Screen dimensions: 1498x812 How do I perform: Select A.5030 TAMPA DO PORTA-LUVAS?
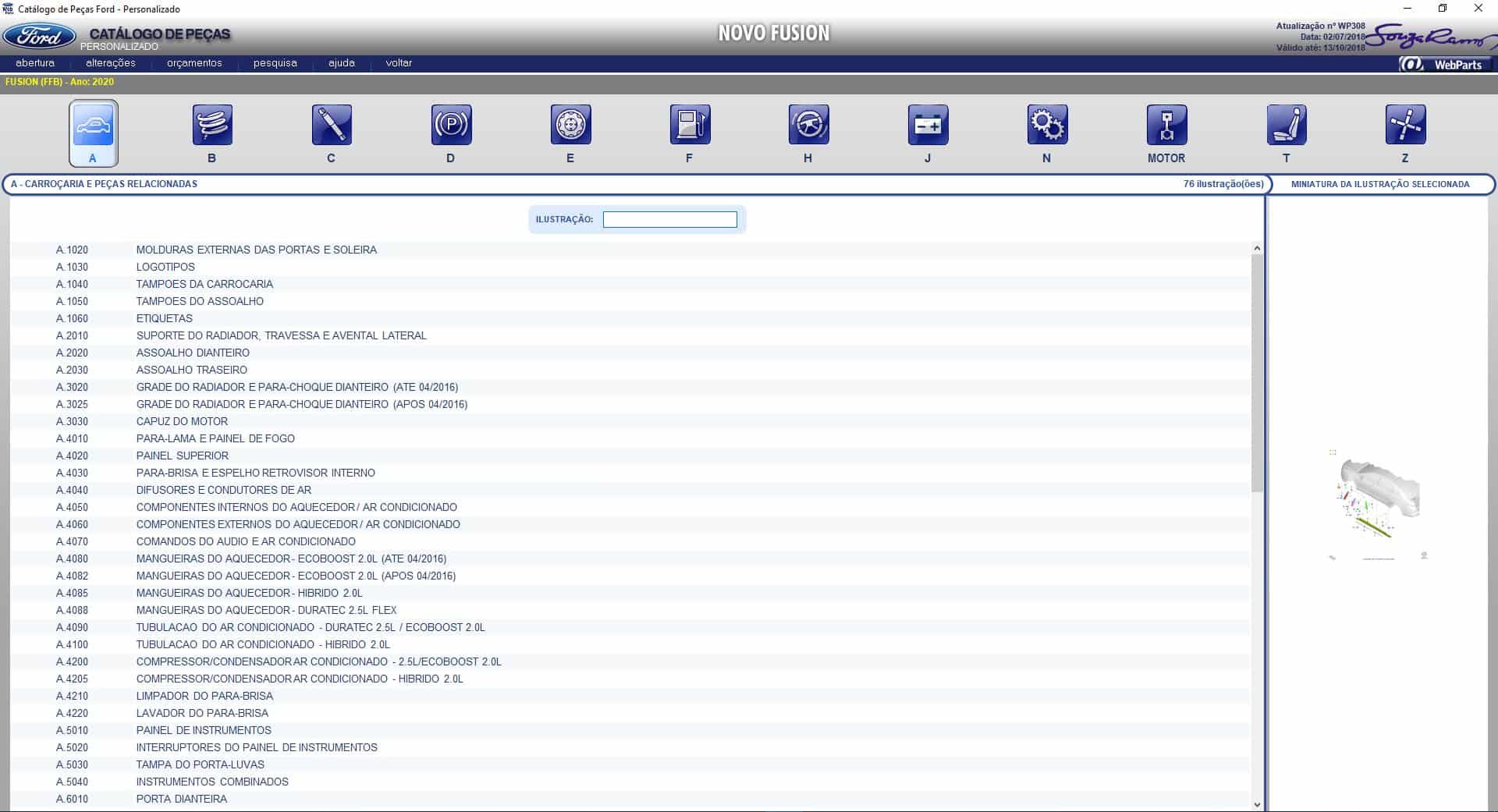pyautogui.click(x=630, y=764)
